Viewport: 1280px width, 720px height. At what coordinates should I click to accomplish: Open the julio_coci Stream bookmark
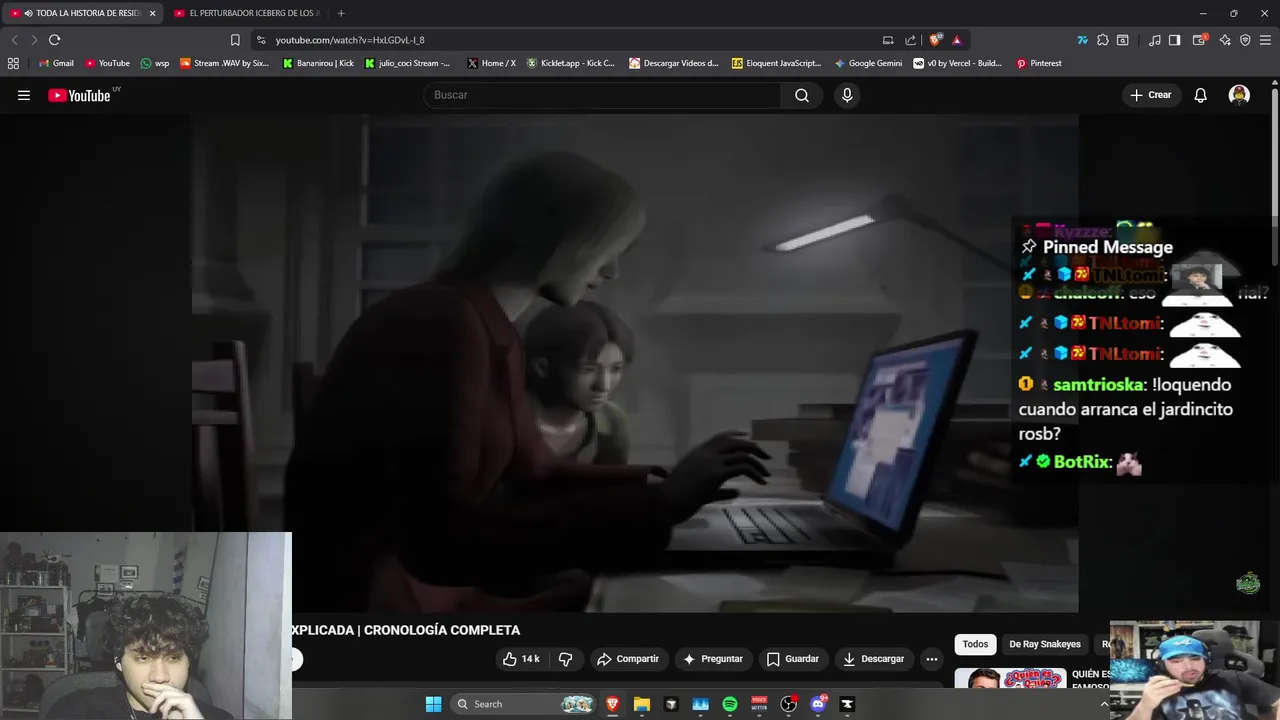pyautogui.click(x=408, y=63)
